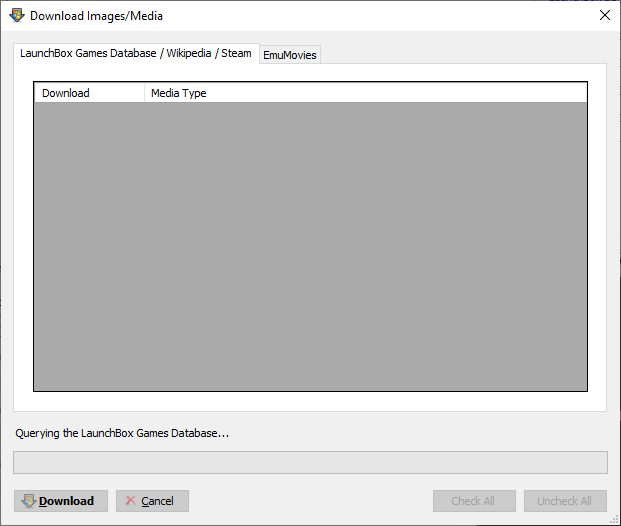Click the LaunchBox icon in the title bar
Image resolution: width=621 pixels, height=526 pixels.
(x=17, y=15)
